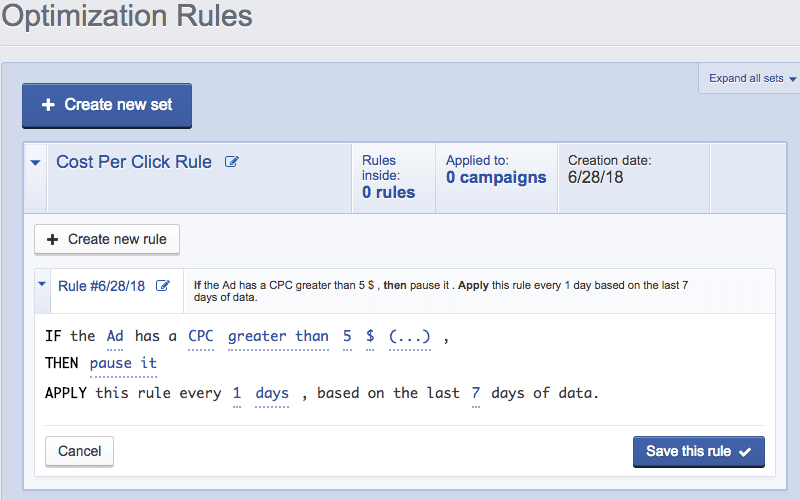The height and width of the screenshot is (500, 800).
Task: Change the 'pause it' action
Action: [x=123, y=364]
